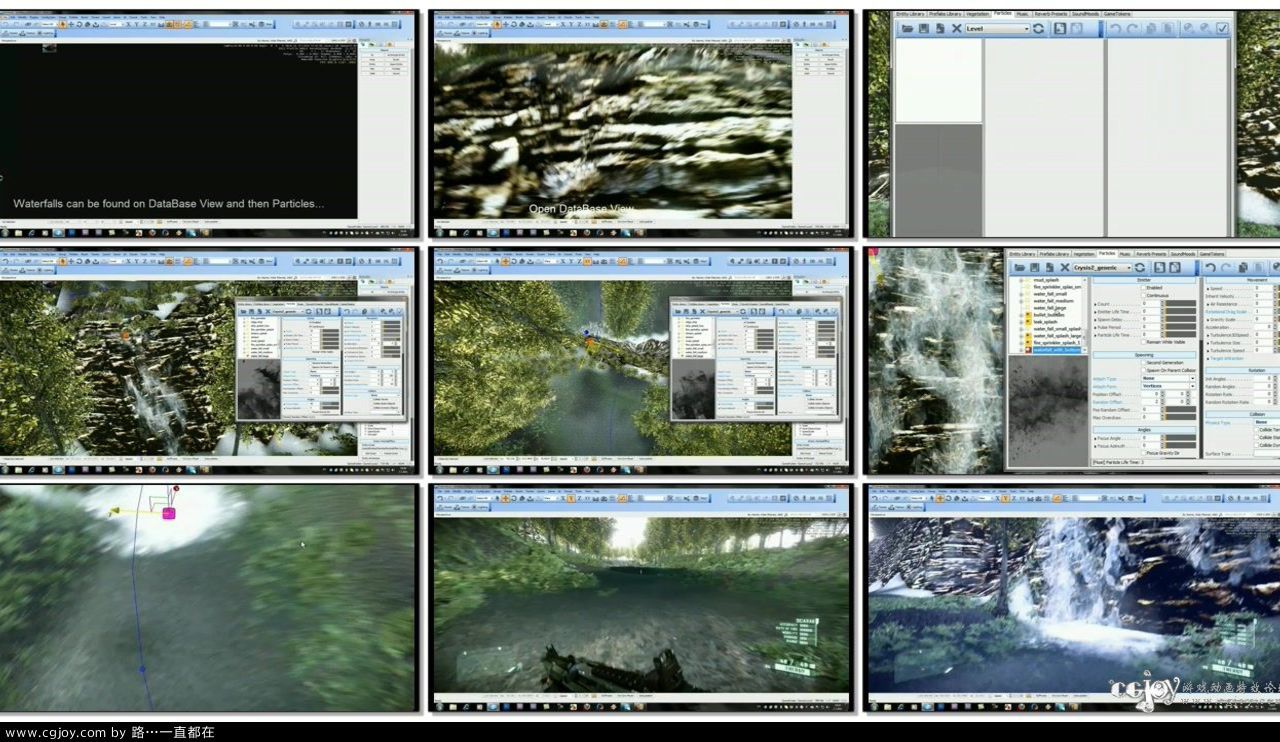Click Paste icon in top-right frame toolbar
Screen dimensions: 1280x742
1168,28
